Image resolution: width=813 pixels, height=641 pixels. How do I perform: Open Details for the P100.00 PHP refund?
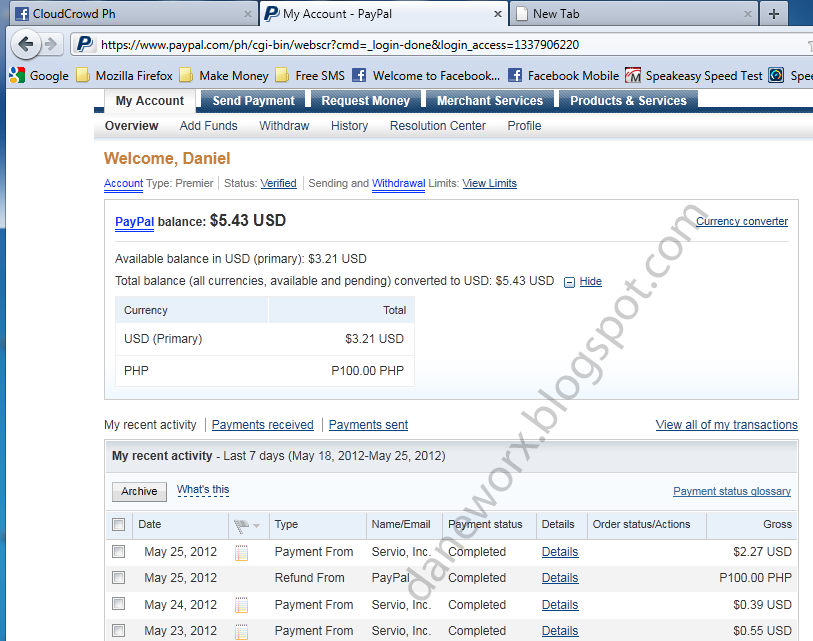tap(560, 578)
